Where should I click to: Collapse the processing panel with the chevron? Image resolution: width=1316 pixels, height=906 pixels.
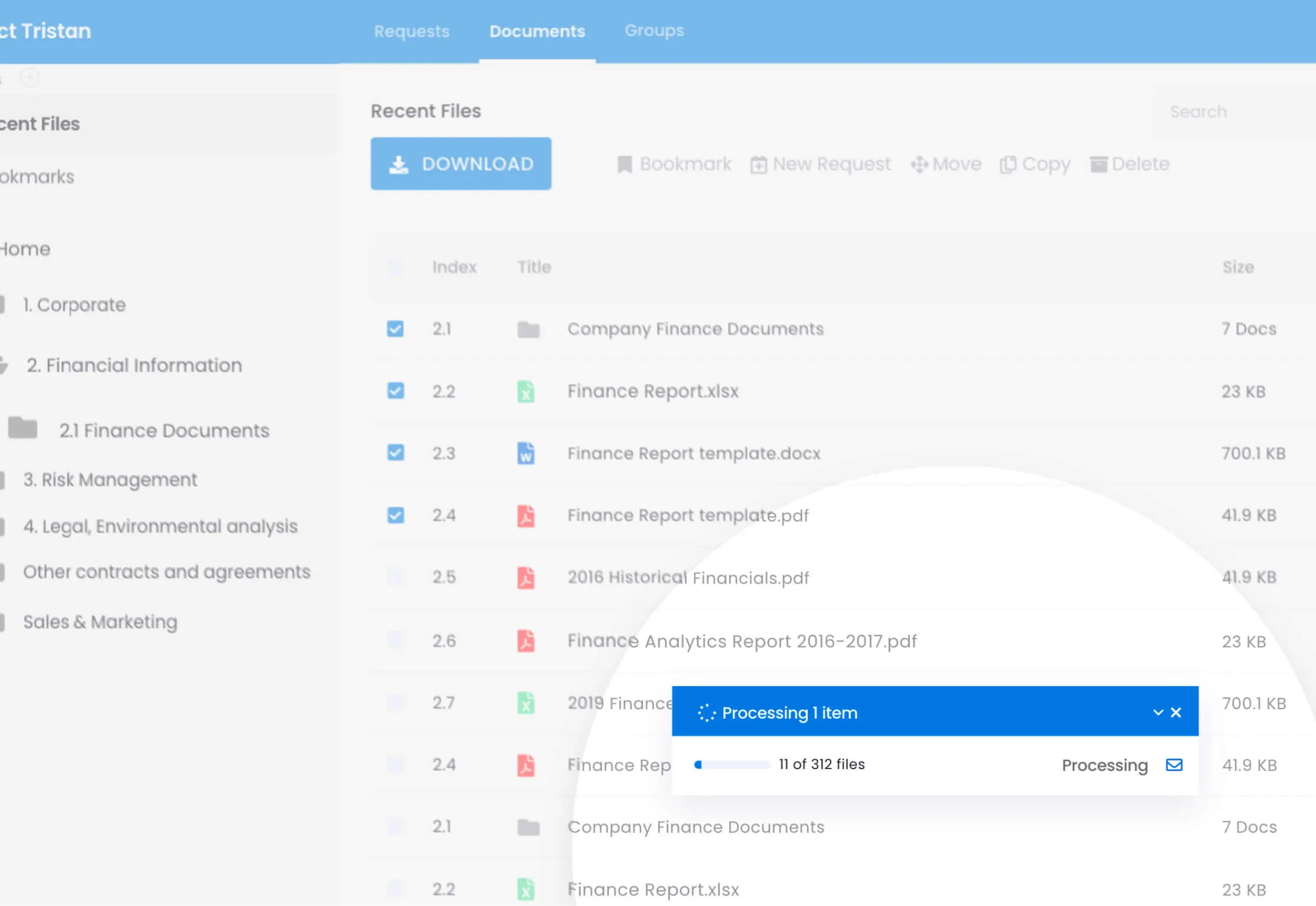(x=1158, y=712)
